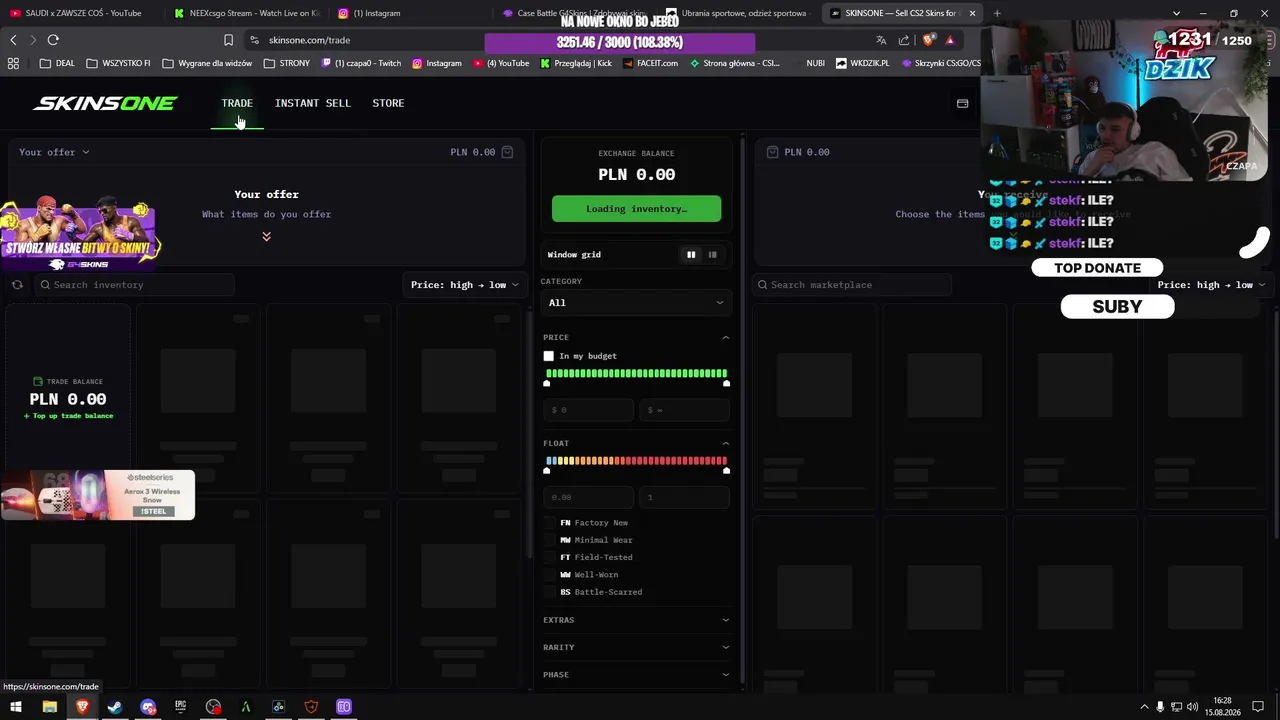The height and width of the screenshot is (720, 1280).
Task: Click the double-chevron under 'Your offer'
Action: (266, 236)
